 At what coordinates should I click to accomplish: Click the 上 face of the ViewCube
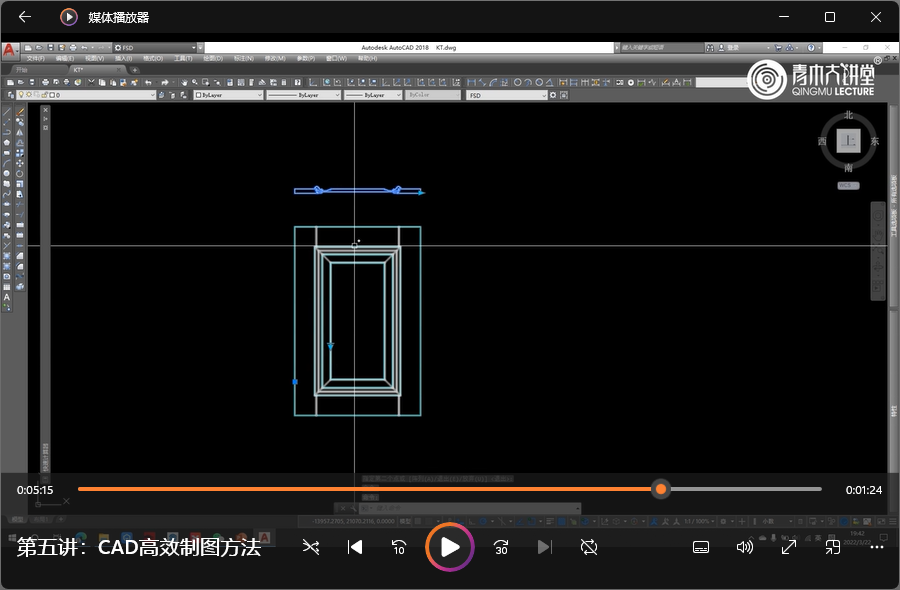848,141
